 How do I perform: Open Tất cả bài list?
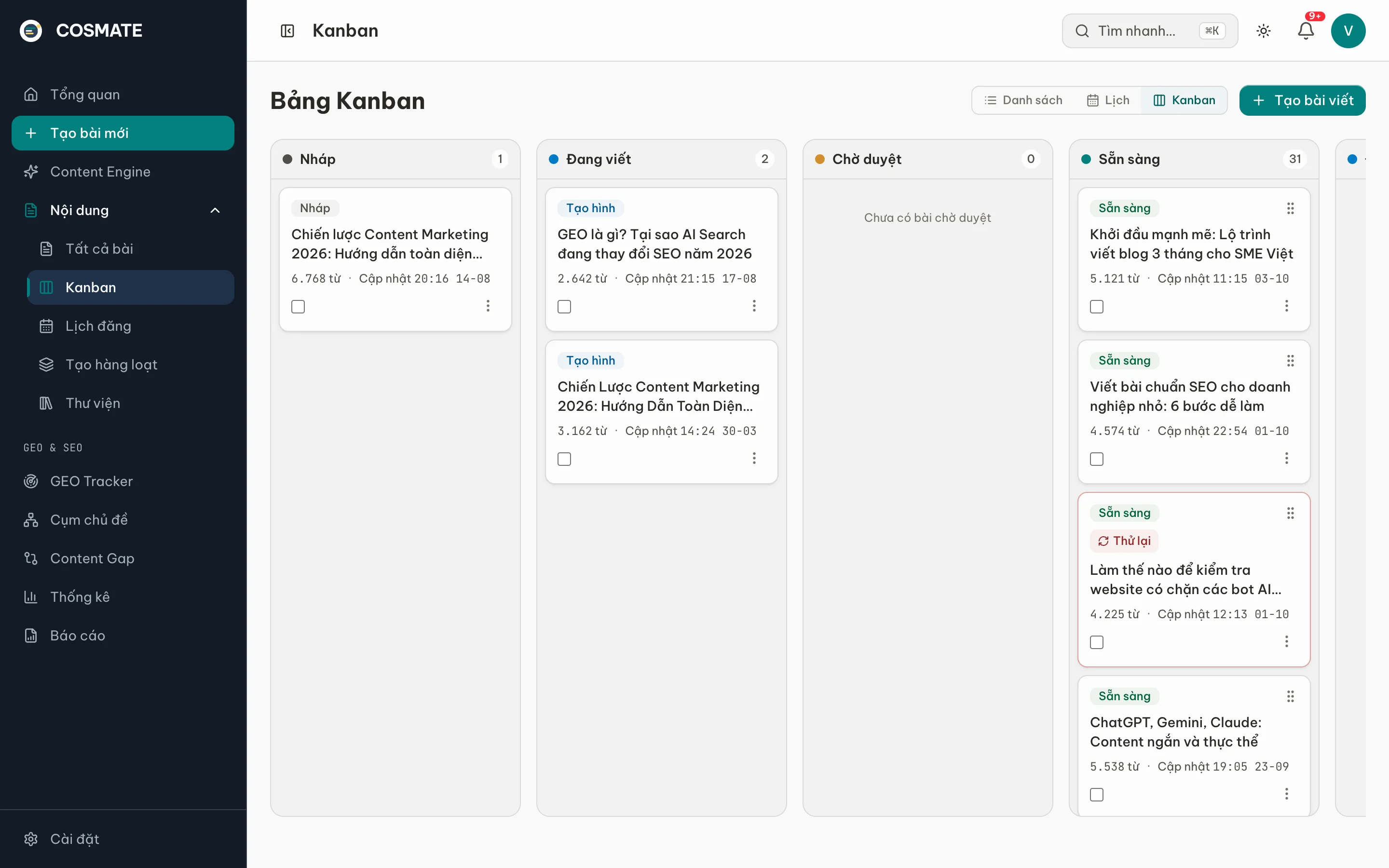point(131,248)
